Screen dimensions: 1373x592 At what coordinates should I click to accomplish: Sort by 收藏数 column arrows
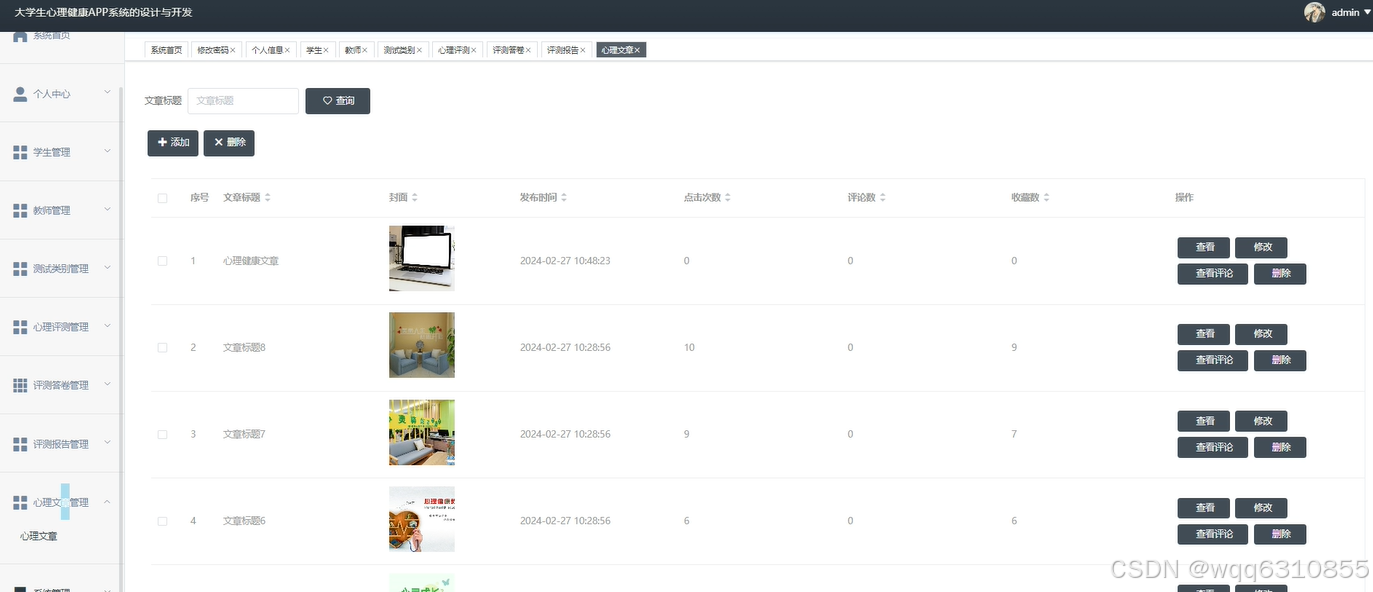pyautogui.click(x=1047, y=198)
